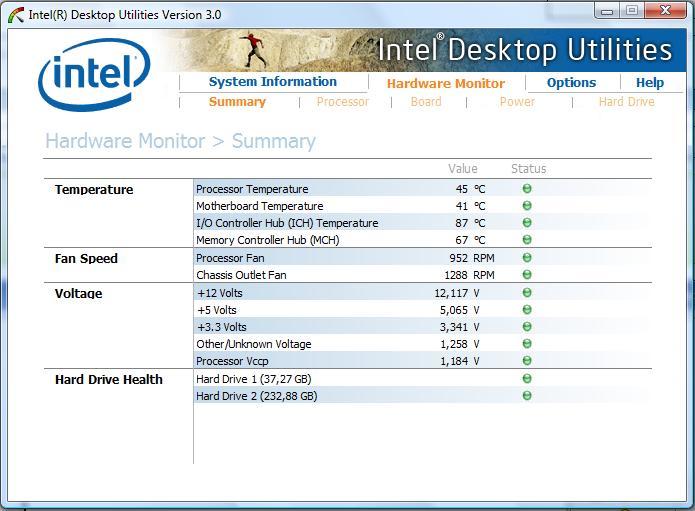Viewport: 695px width, 511px height.
Task: Switch to the Power sub-tab
Action: point(517,102)
